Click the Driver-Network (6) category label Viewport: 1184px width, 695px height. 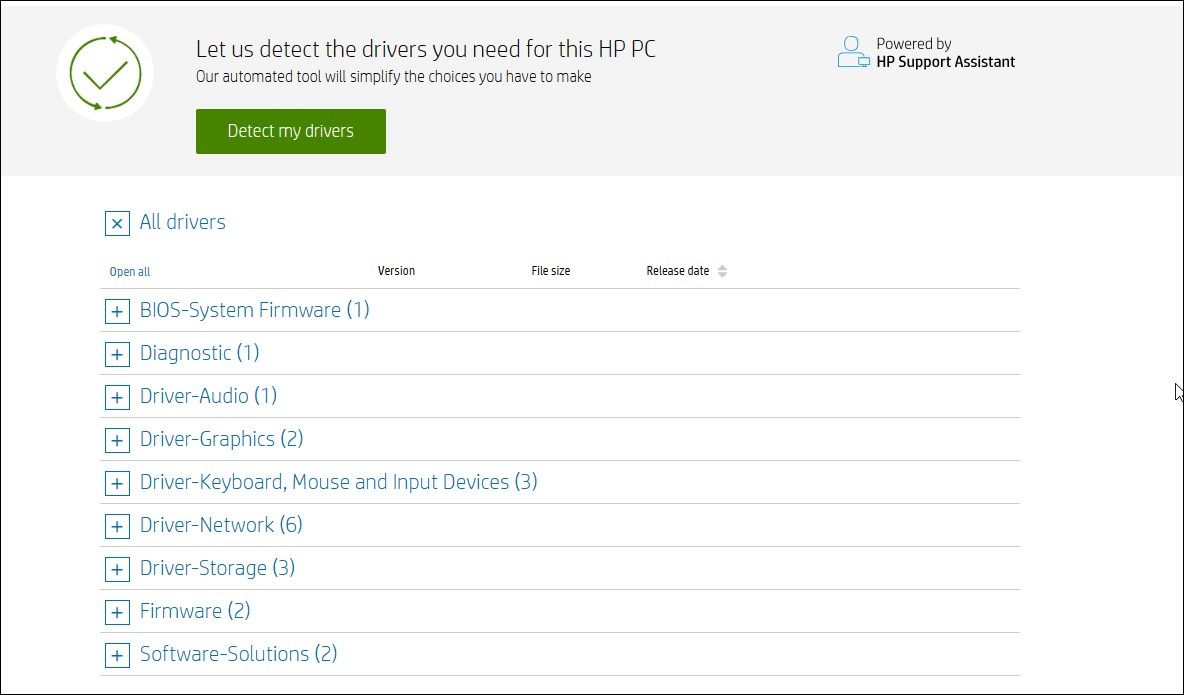pos(221,525)
